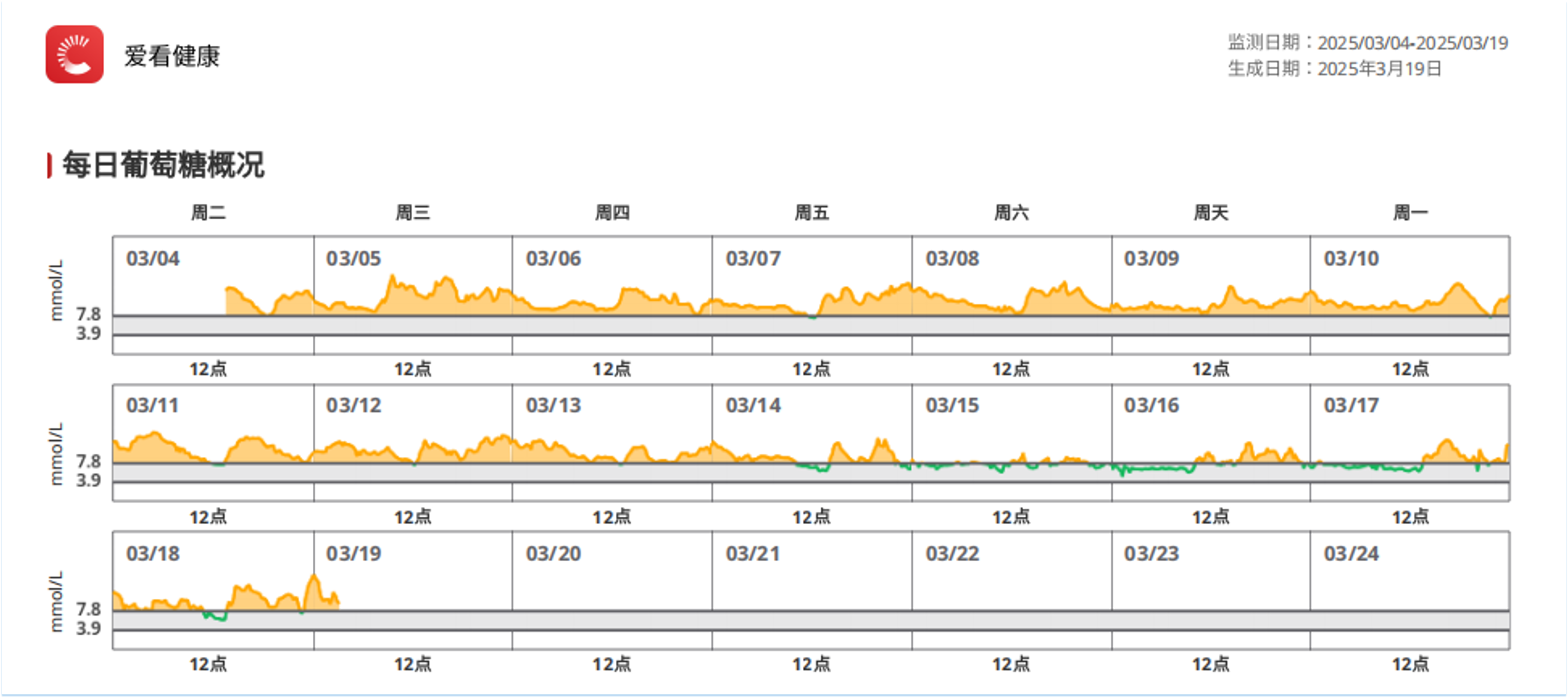Click the 生成日期 2025年3月19日 text
The image size is (1568, 698).
pos(1334,69)
